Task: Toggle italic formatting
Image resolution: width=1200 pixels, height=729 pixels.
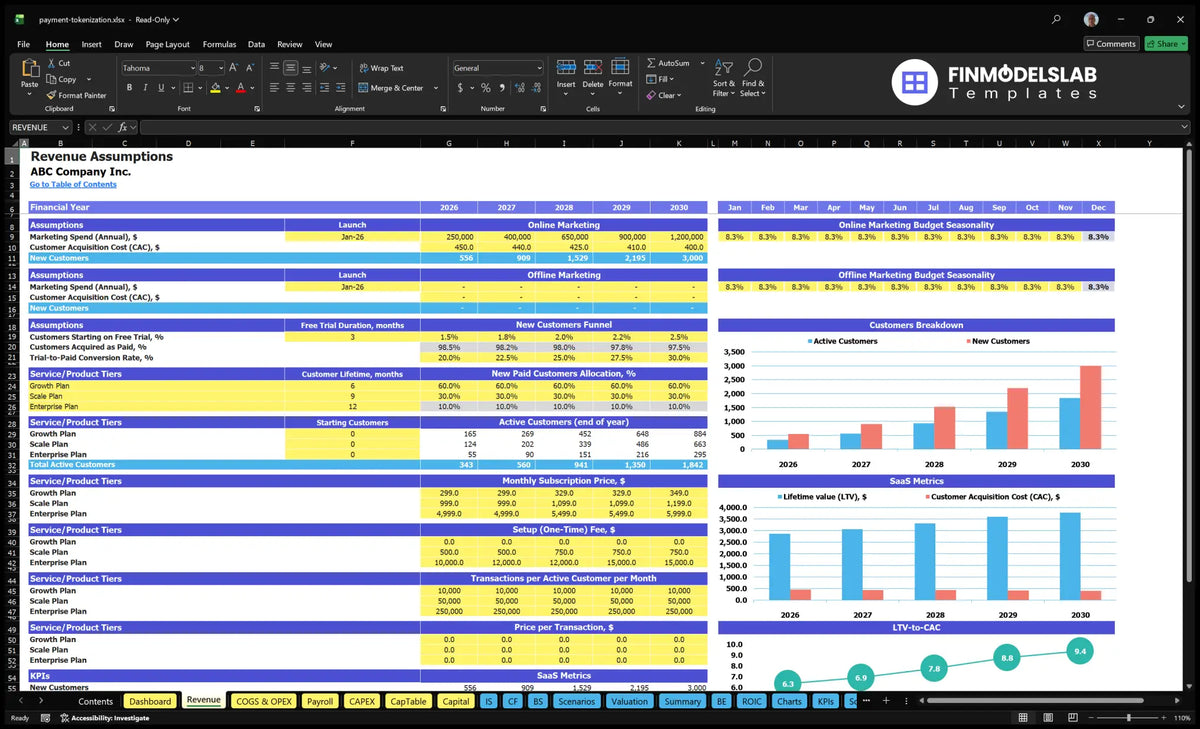Action: [144, 88]
